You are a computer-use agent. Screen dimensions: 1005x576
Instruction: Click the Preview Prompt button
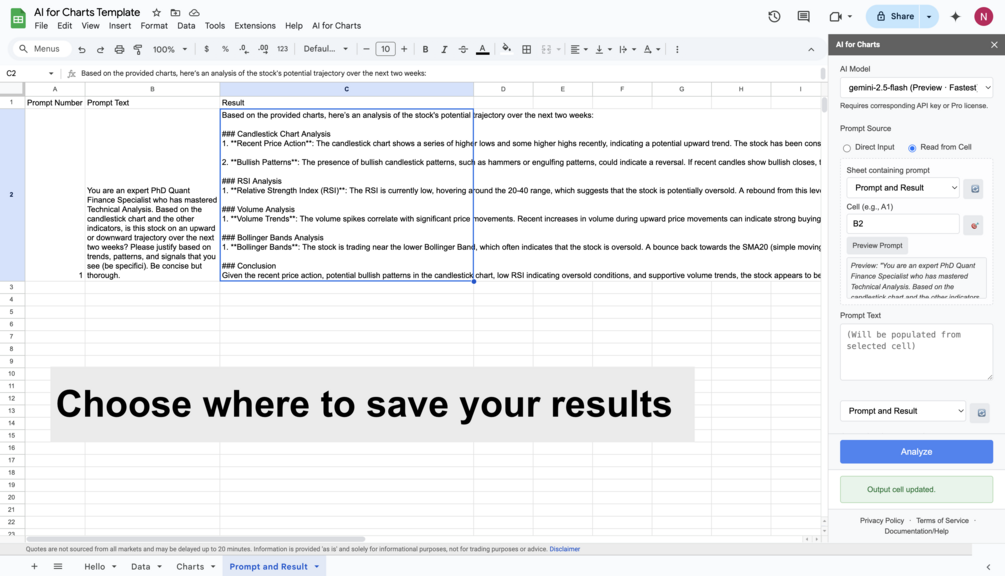(877, 245)
